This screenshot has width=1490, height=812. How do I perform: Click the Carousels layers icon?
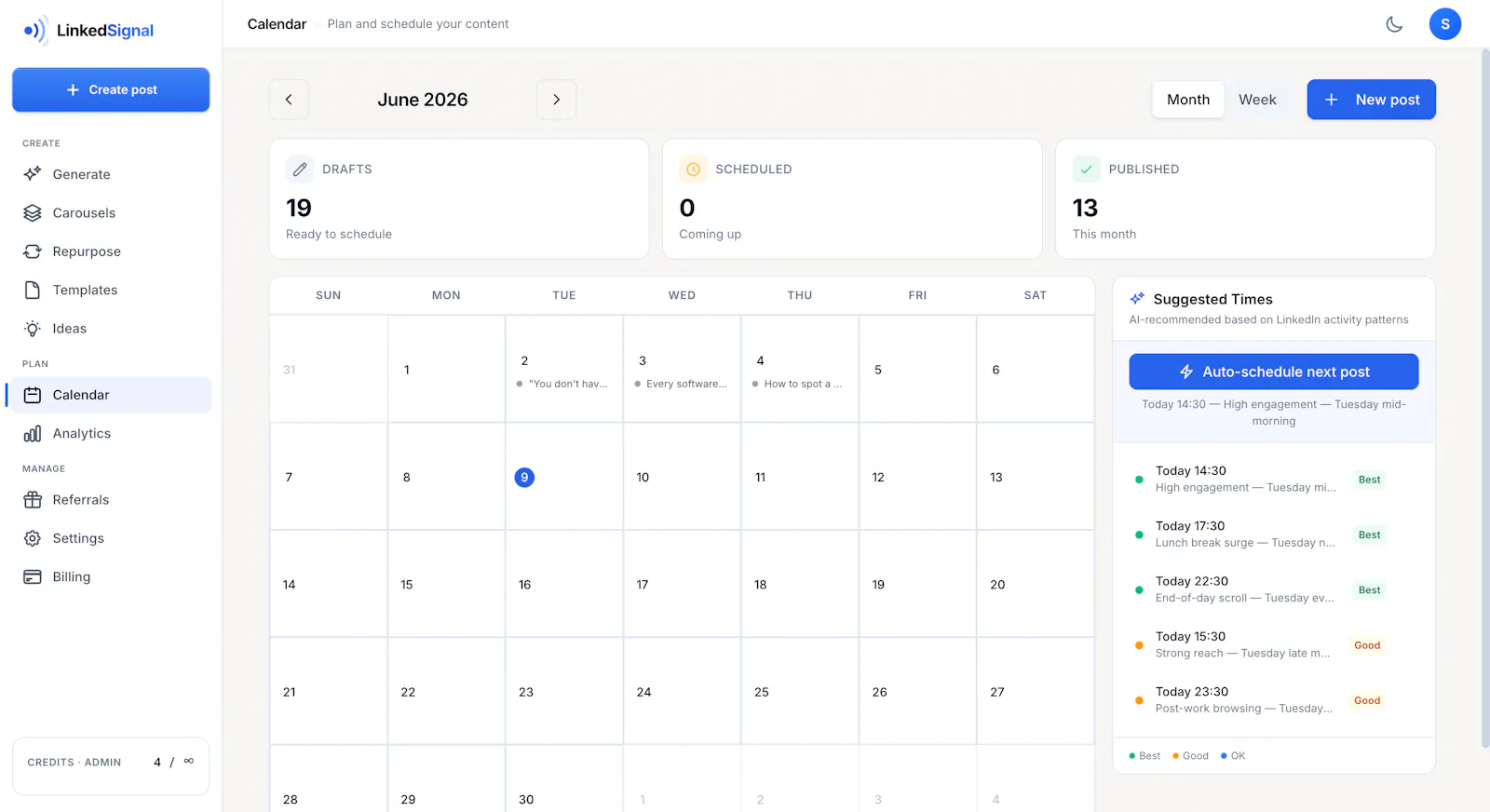point(33,213)
